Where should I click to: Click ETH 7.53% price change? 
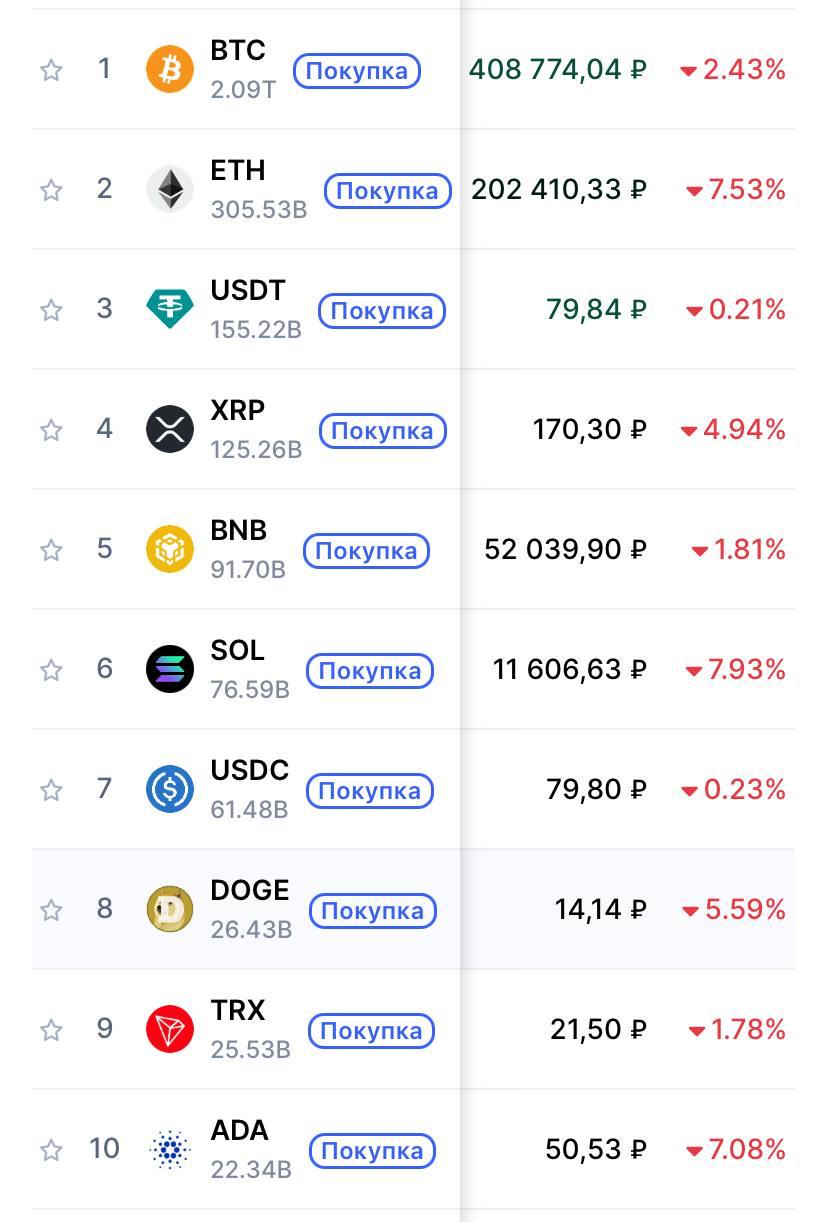coord(736,190)
